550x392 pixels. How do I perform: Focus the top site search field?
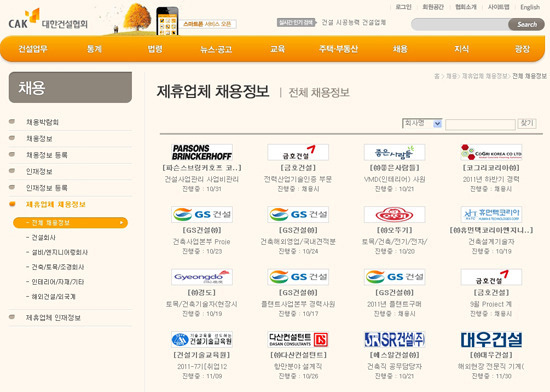[x=460, y=24]
